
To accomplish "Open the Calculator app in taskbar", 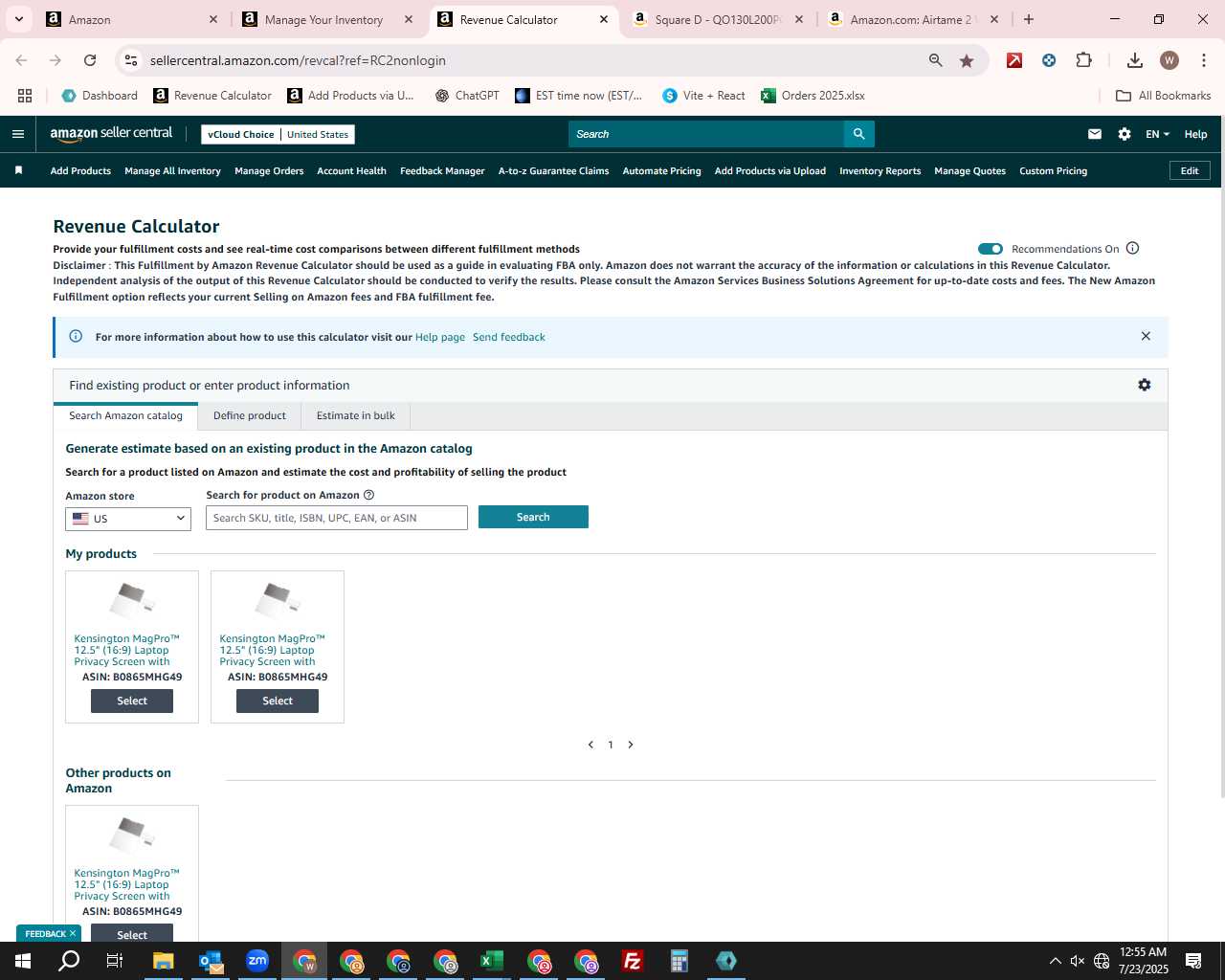I will tap(679, 961).
